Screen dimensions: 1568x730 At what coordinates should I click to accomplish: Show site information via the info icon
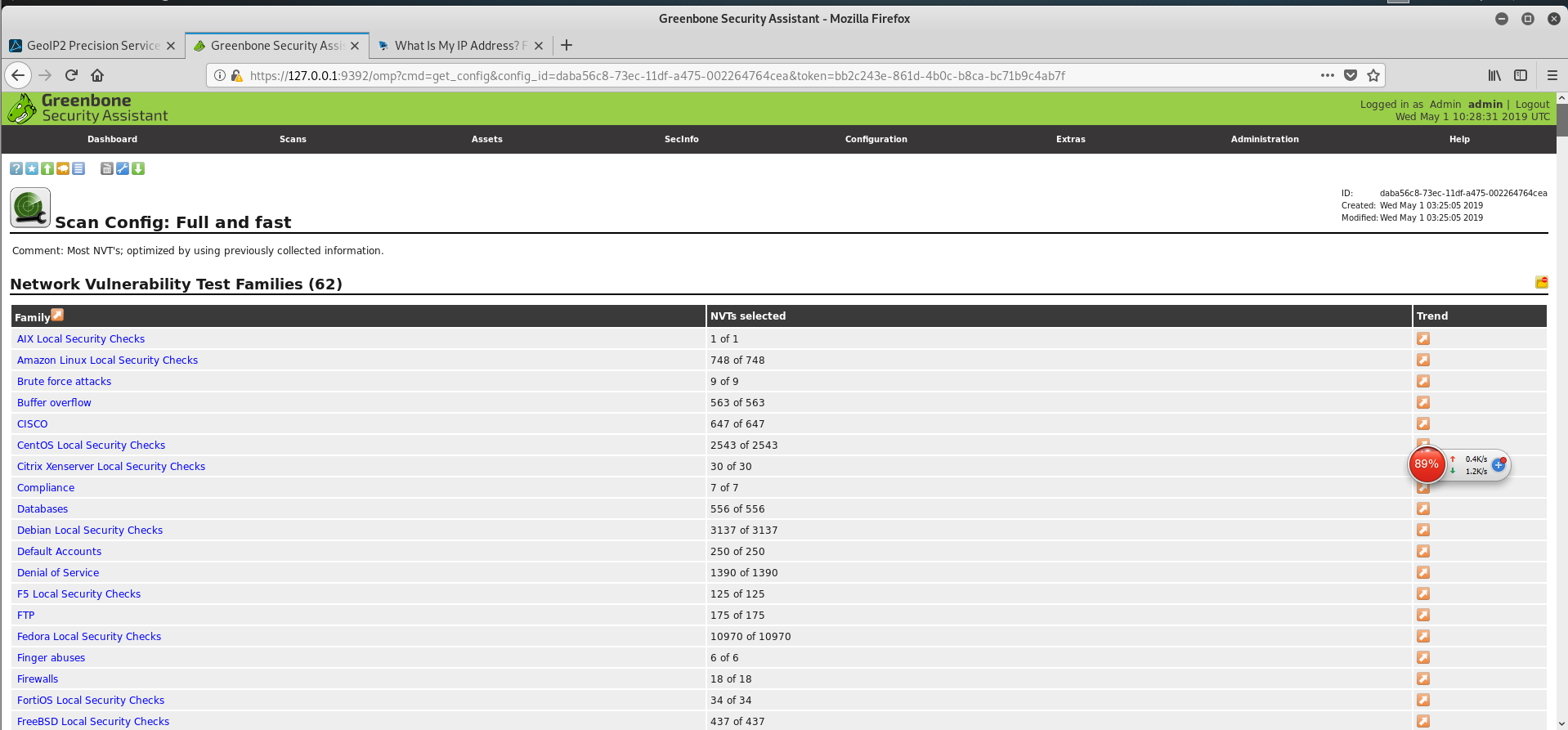(220, 75)
